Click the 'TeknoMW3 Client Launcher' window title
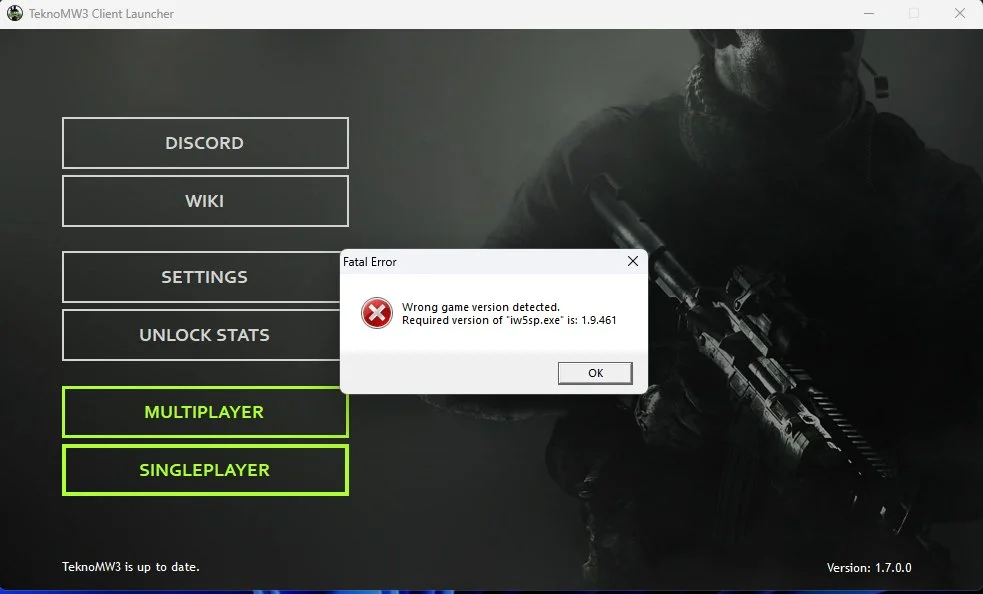 [x=101, y=14]
